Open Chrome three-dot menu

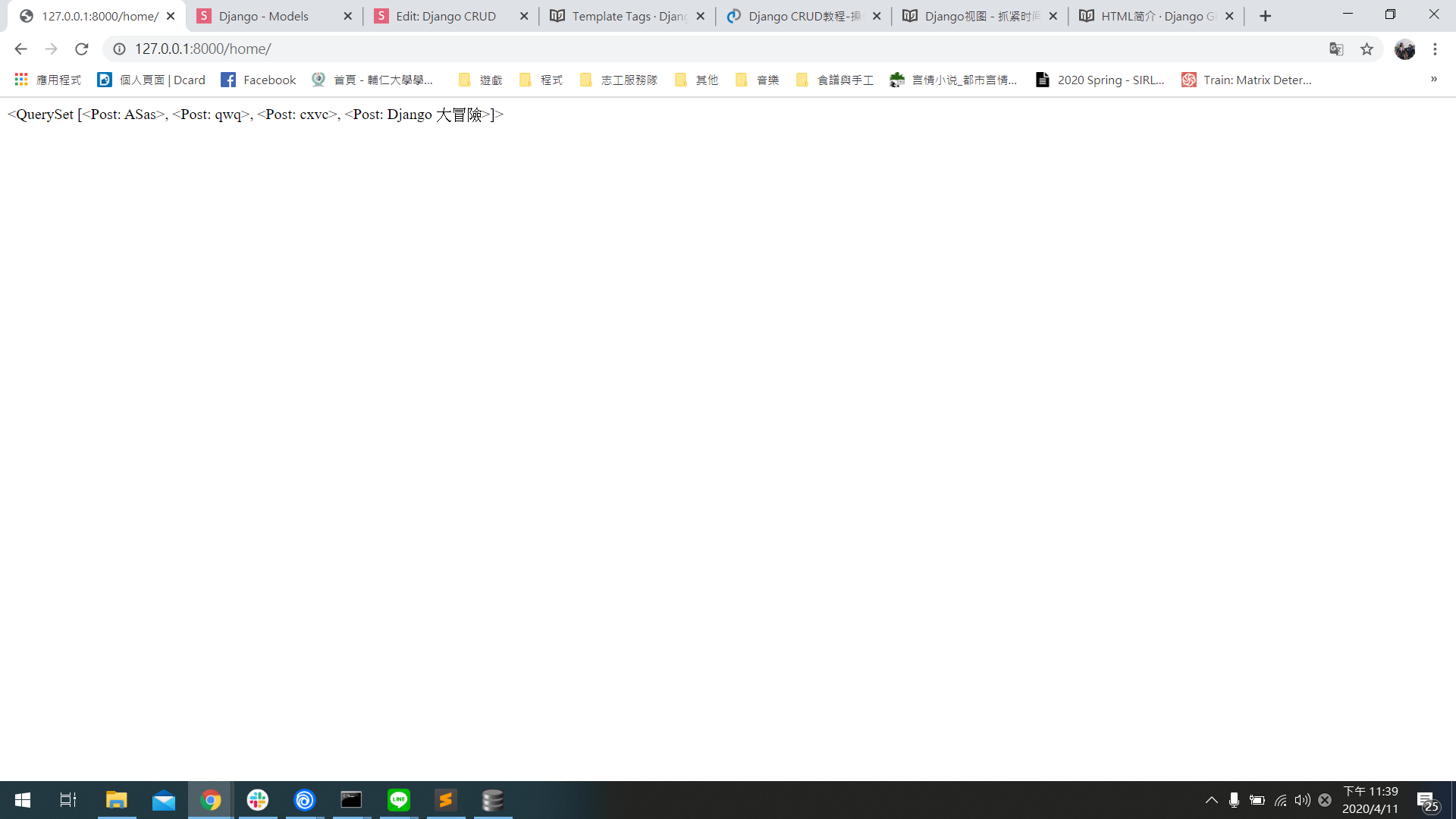[x=1435, y=49]
